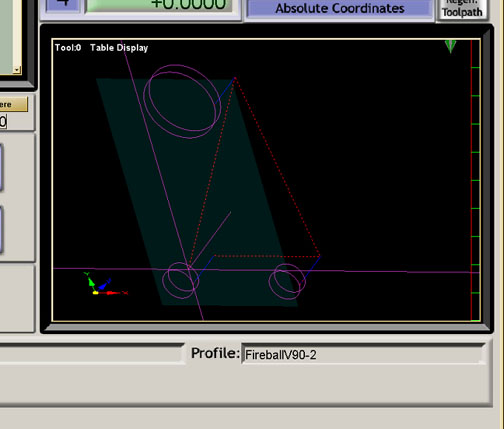This screenshot has width=504, height=429.
Task: Click the Profile field showing FireballV90-2
Action: coord(363,355)
